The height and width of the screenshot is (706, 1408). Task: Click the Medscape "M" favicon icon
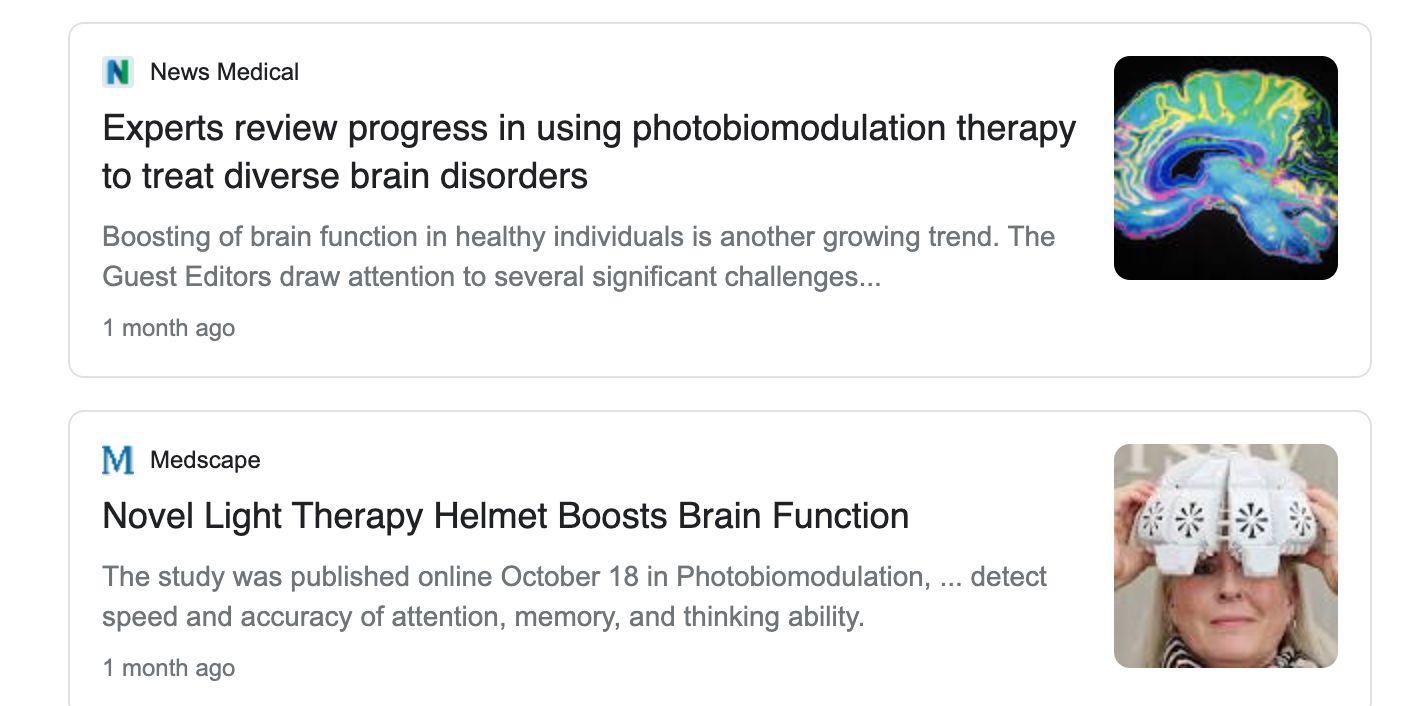click(118, 460)
